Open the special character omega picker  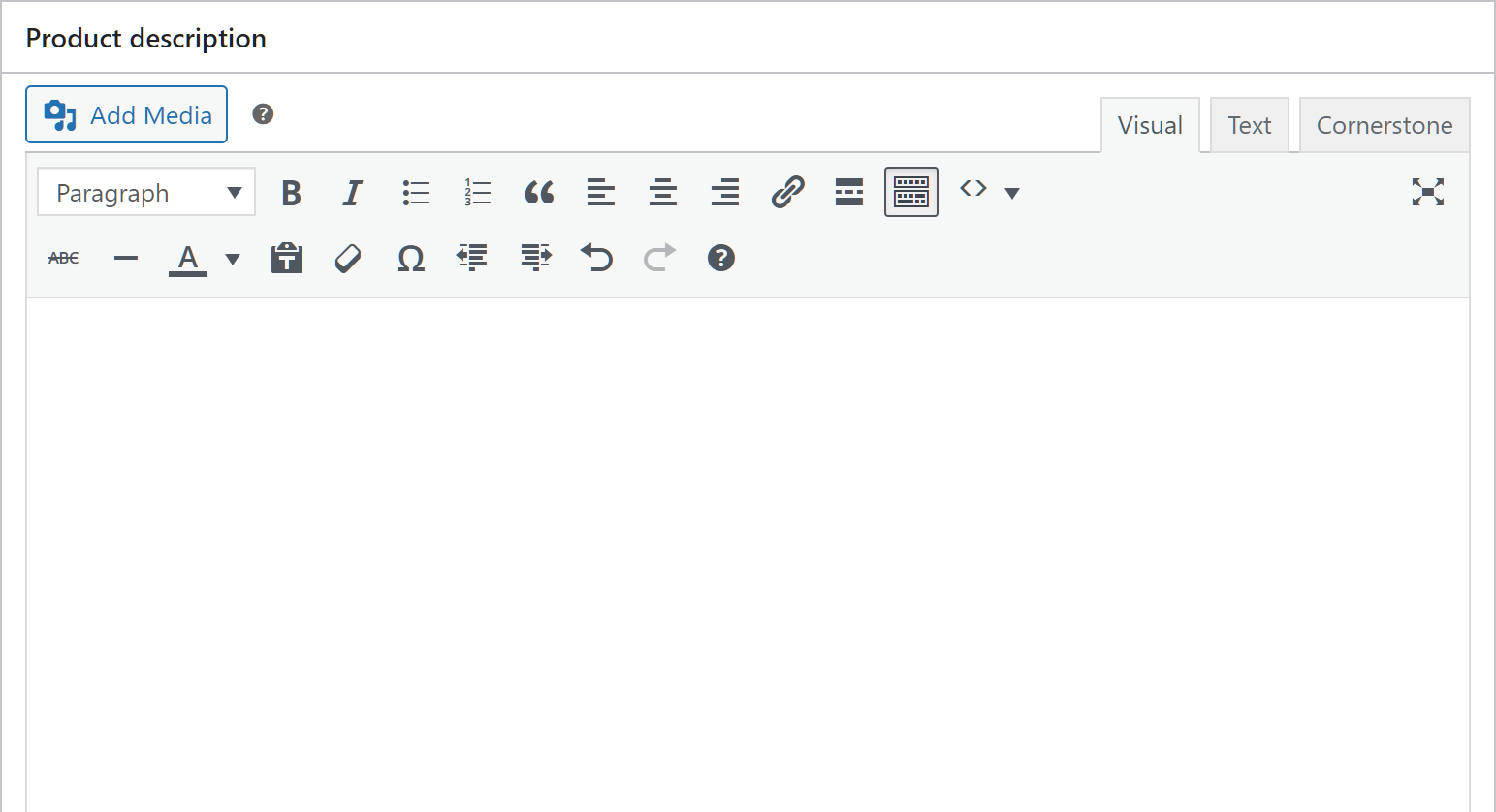click(x=411, y=258)
